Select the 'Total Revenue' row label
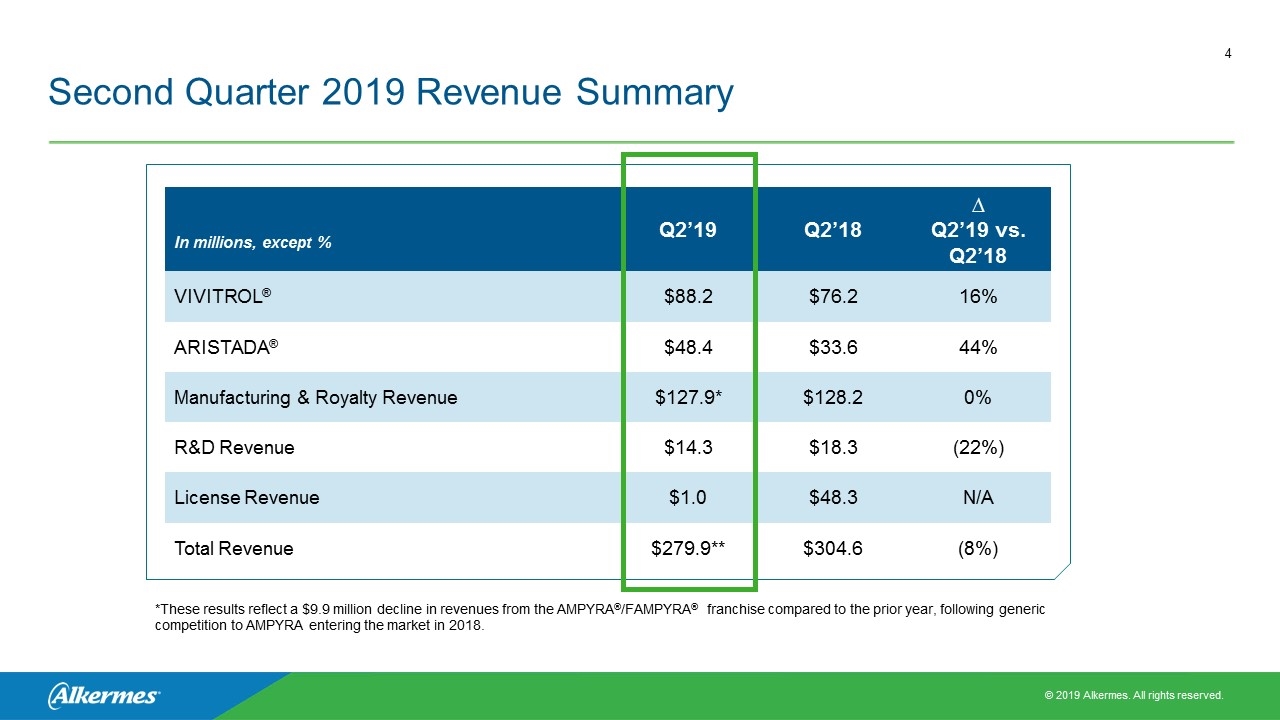 click(234, 548)
